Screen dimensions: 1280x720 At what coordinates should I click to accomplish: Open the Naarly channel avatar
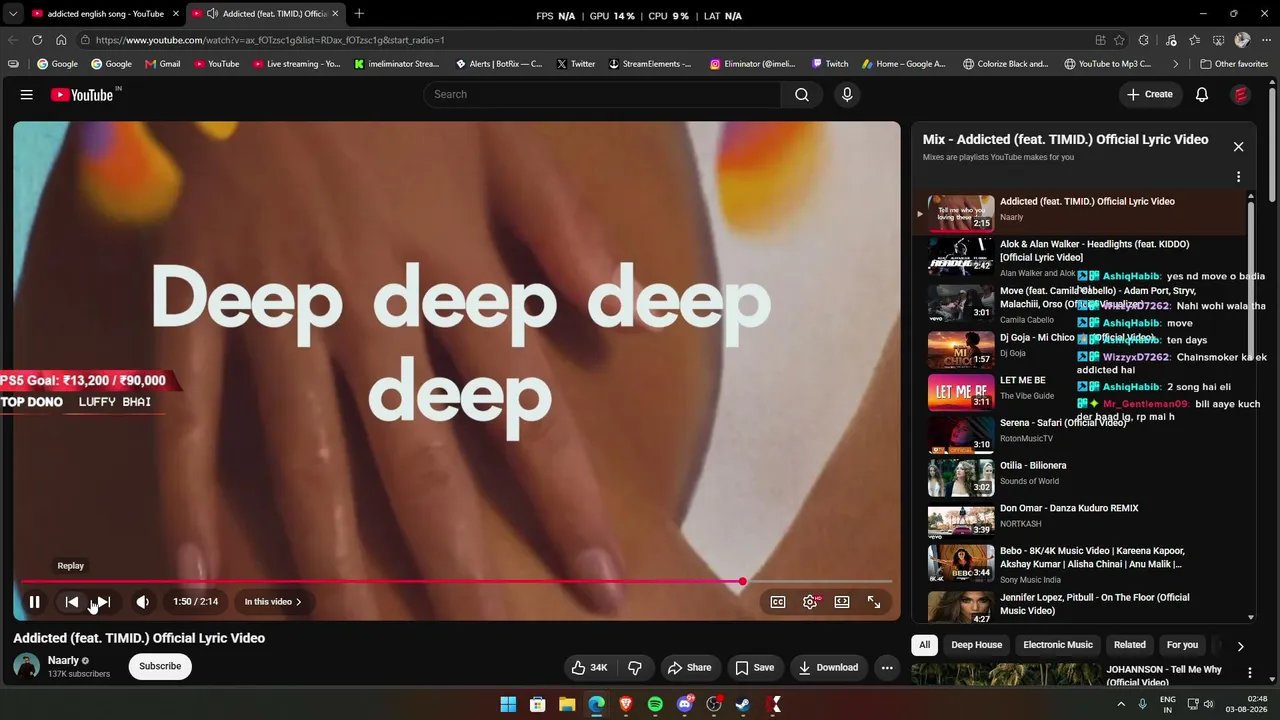point(27,666)
